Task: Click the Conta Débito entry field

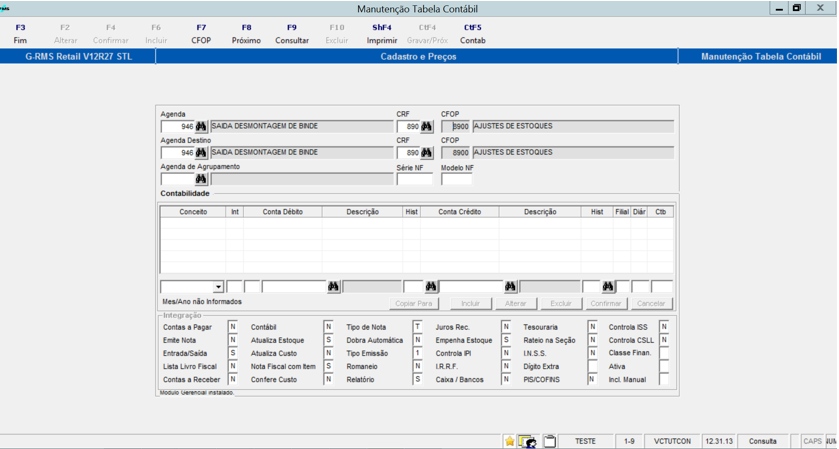Action: point(294,287)
